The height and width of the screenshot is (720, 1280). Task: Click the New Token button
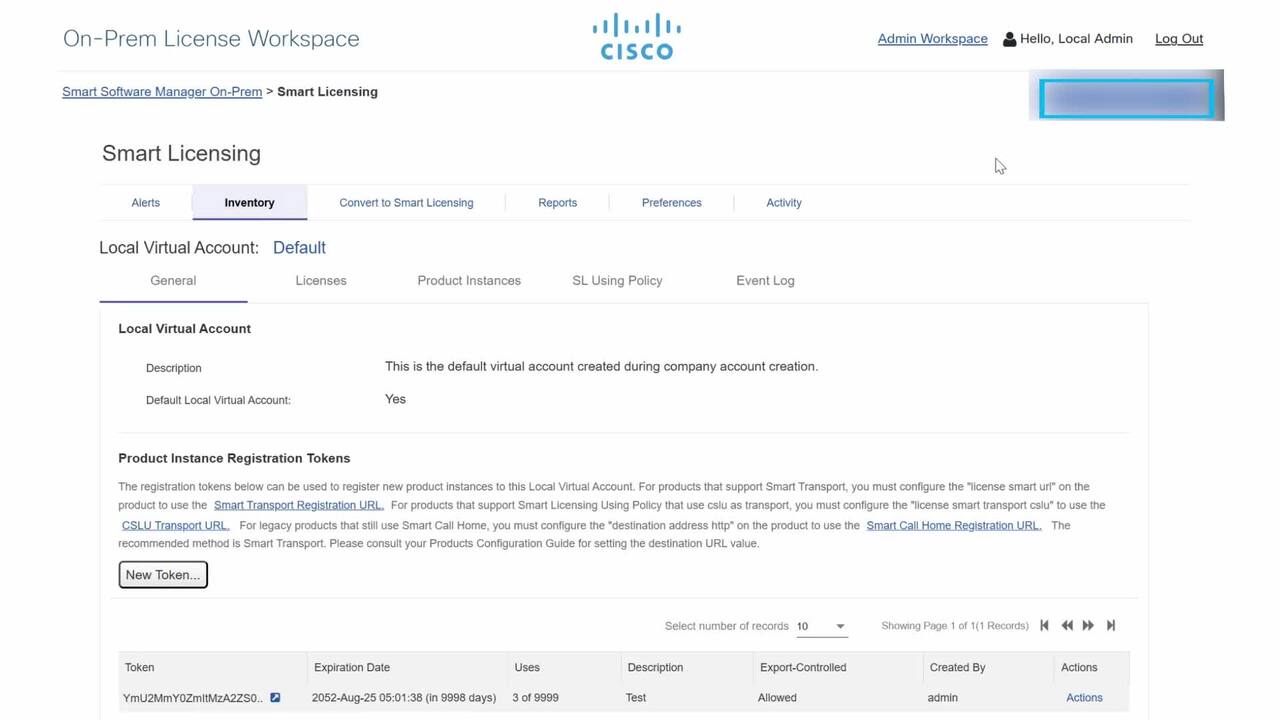[x=163, y=575]
